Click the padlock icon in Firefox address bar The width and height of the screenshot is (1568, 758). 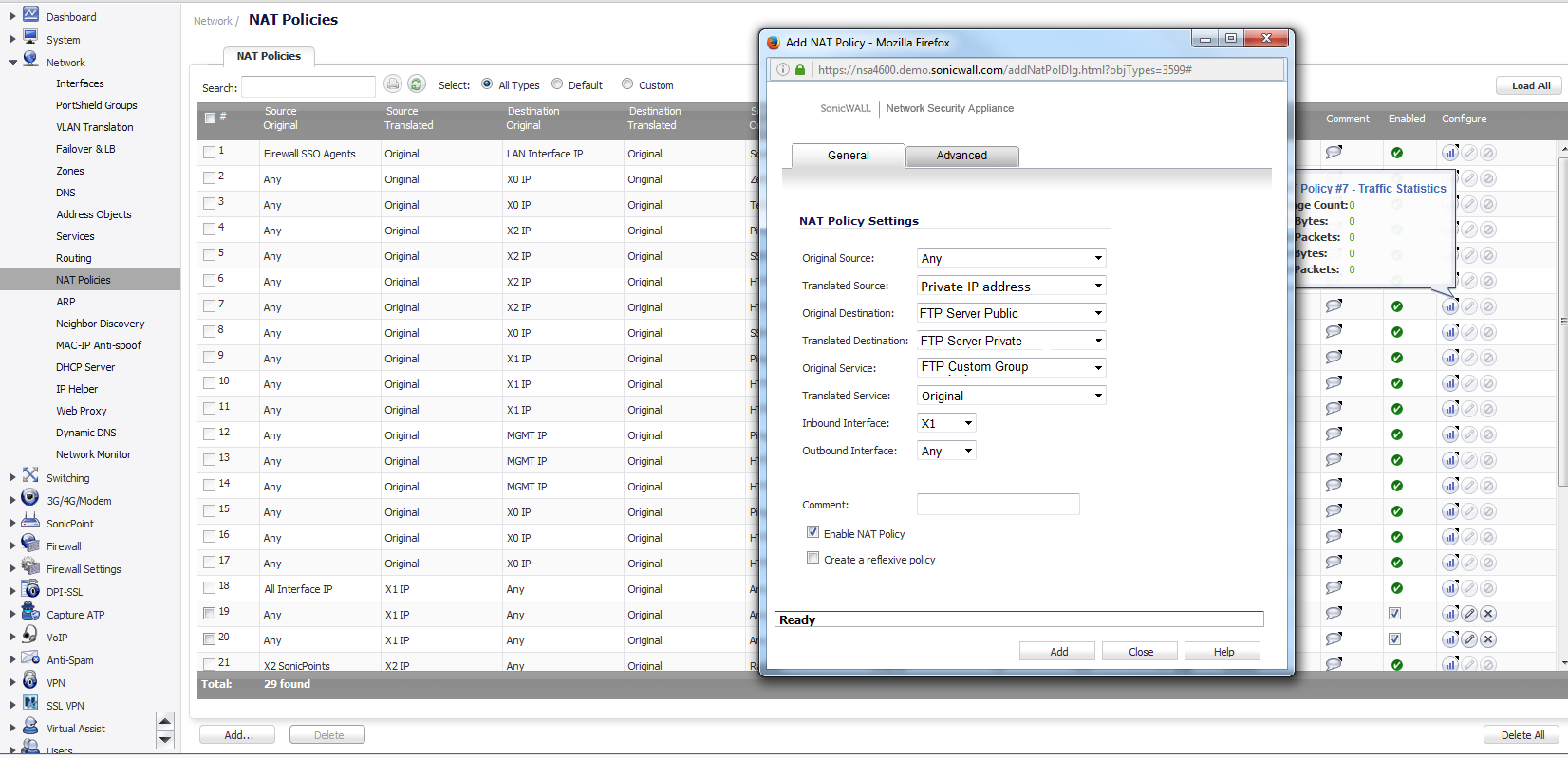tap(800, 69)
